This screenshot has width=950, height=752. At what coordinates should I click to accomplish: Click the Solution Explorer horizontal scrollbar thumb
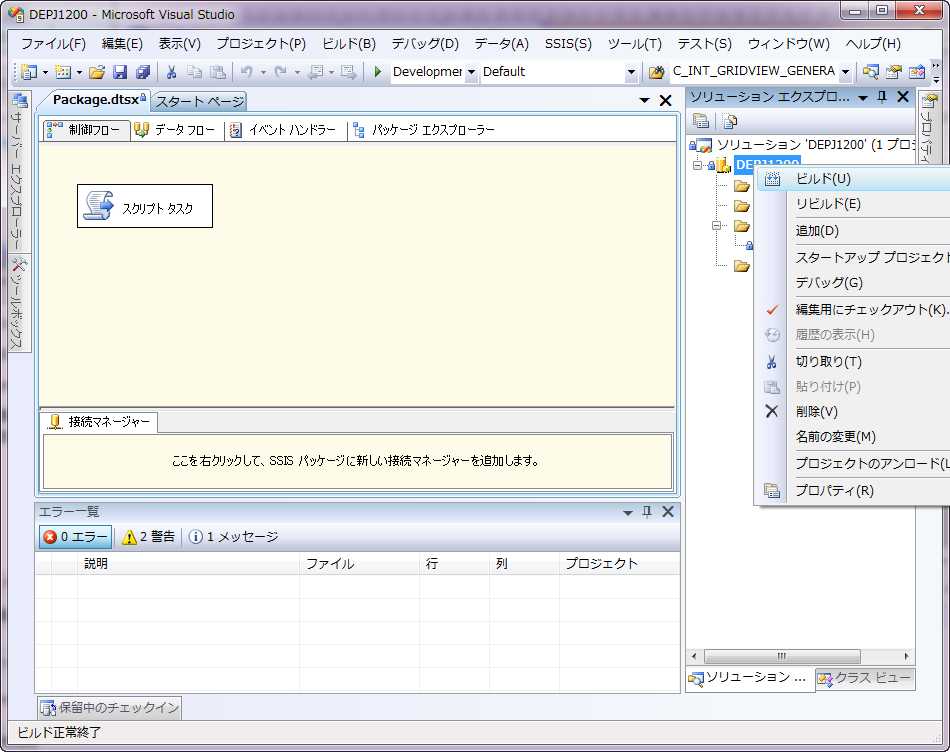(782, 656)
